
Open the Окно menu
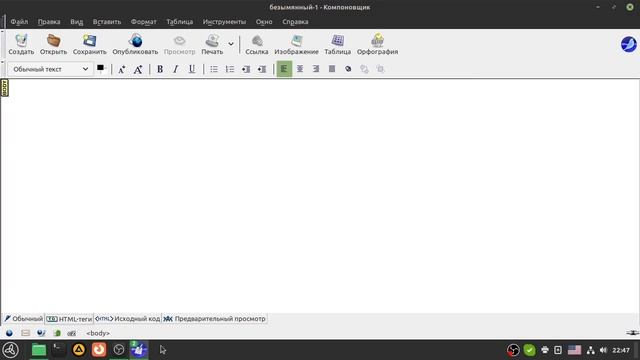(x=264, y=22)
